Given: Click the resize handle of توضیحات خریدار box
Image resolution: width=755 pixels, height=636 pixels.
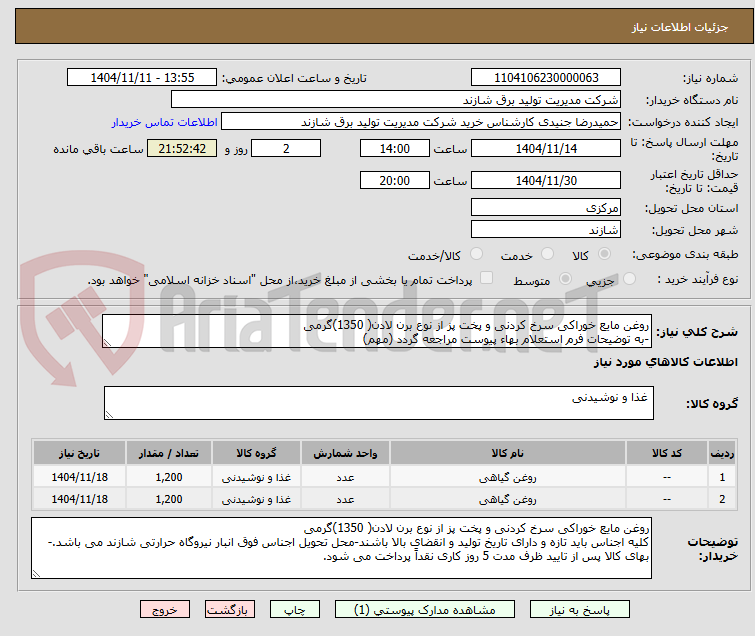Looking at the screenshot, I should pos(36,573).
